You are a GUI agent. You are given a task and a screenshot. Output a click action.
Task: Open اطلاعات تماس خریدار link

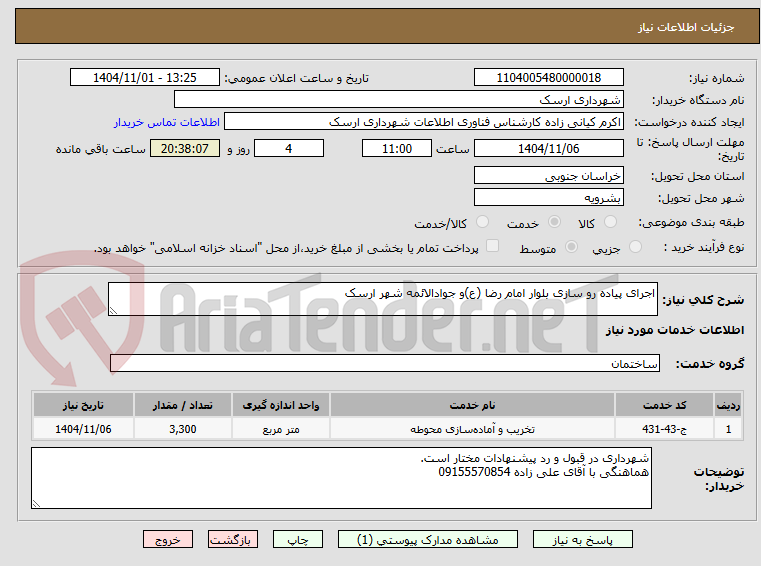pos(166,122)
